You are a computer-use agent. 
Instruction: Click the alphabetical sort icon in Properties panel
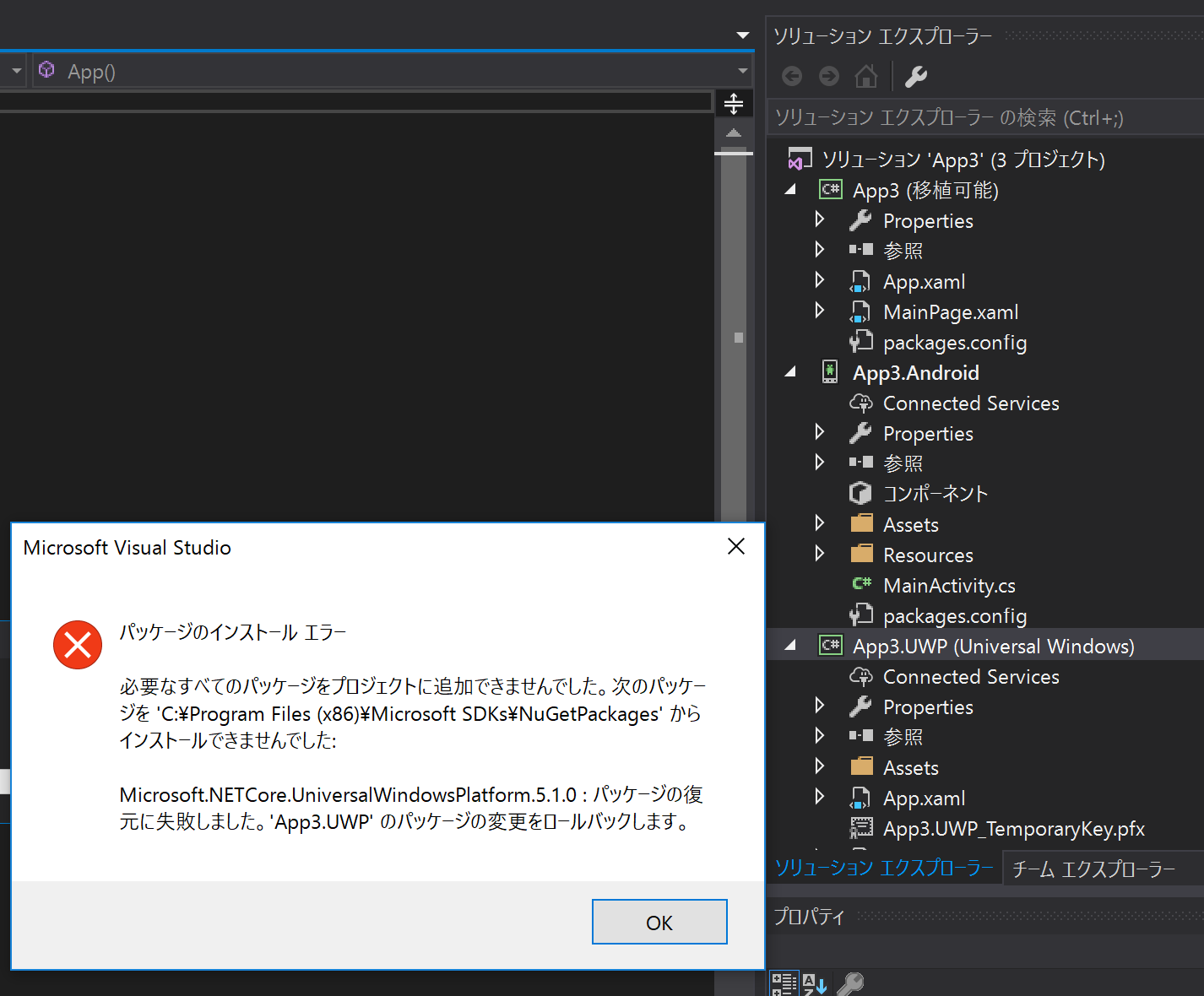(x=815, y=983)
